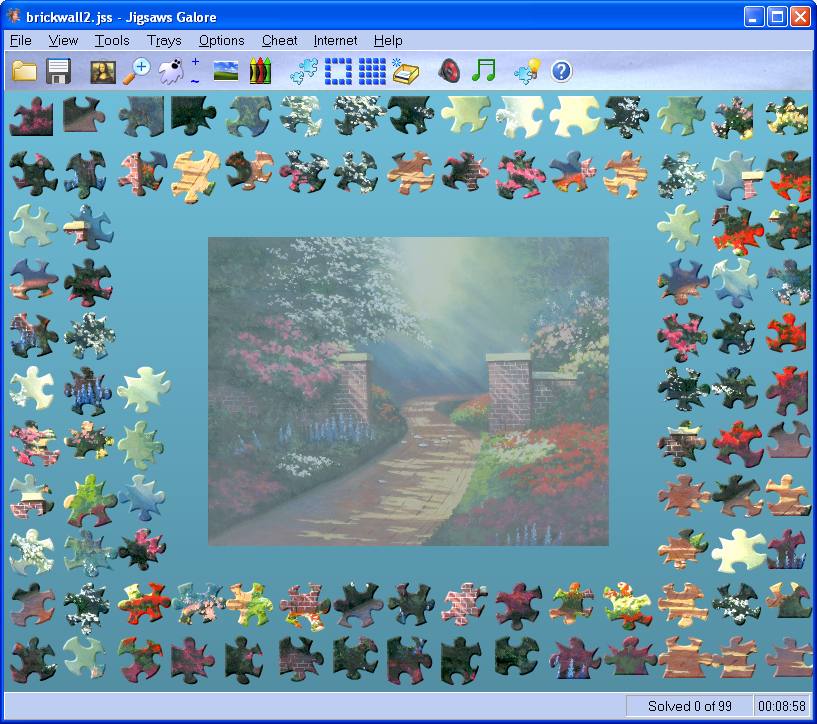
Task: Save the puzzle using the floppy disk icon
Action: [x=58, y=71]
